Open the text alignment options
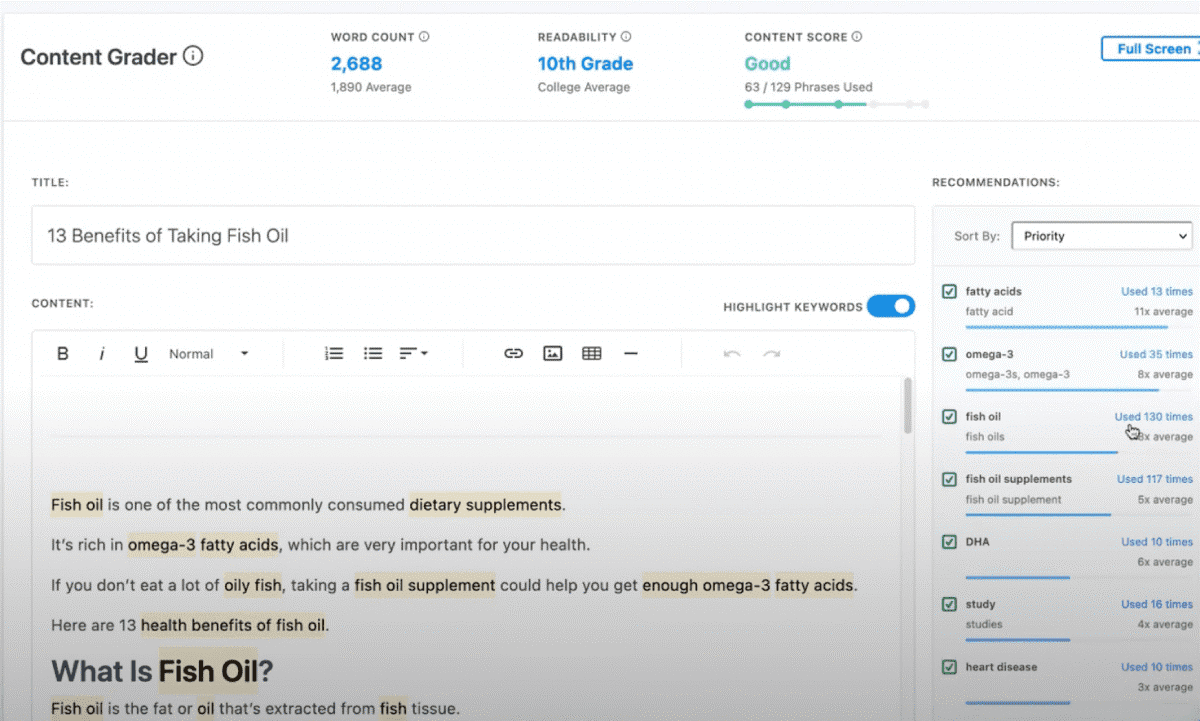 [x=414, y=353]
